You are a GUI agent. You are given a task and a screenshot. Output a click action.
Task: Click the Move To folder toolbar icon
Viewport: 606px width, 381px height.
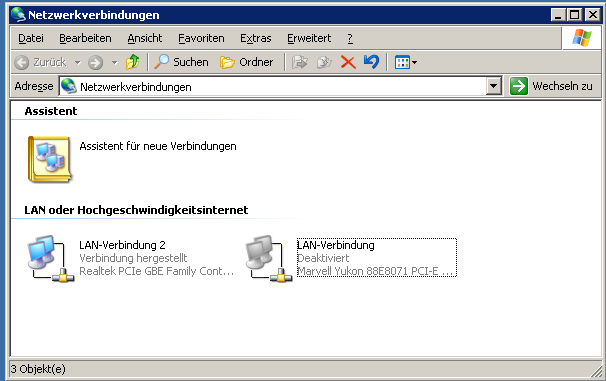[300, 62]
